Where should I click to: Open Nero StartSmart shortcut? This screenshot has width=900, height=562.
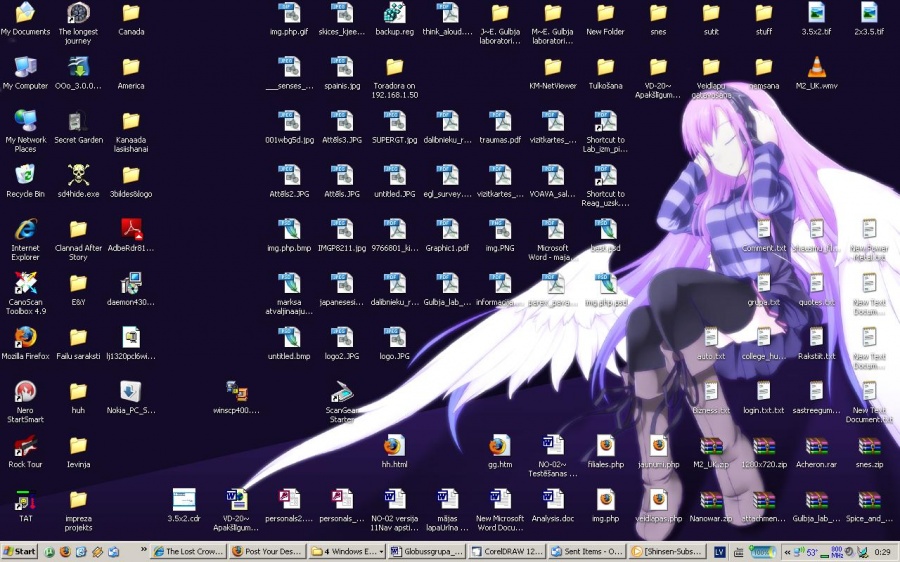(25, 401)
